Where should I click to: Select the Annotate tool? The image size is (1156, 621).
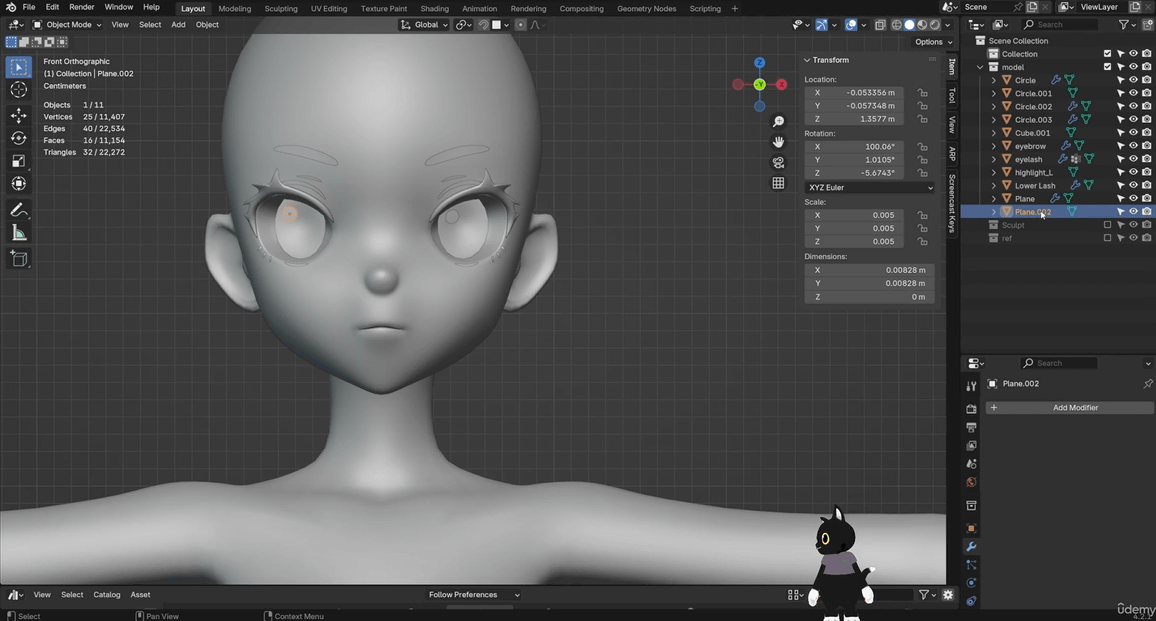point(18,210)
